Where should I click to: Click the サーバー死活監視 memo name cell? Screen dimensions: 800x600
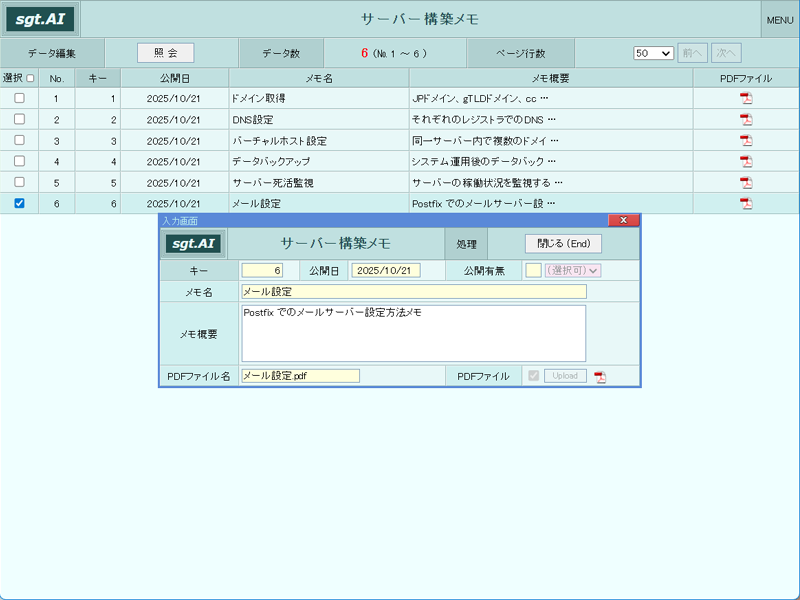tap(319, 183)
